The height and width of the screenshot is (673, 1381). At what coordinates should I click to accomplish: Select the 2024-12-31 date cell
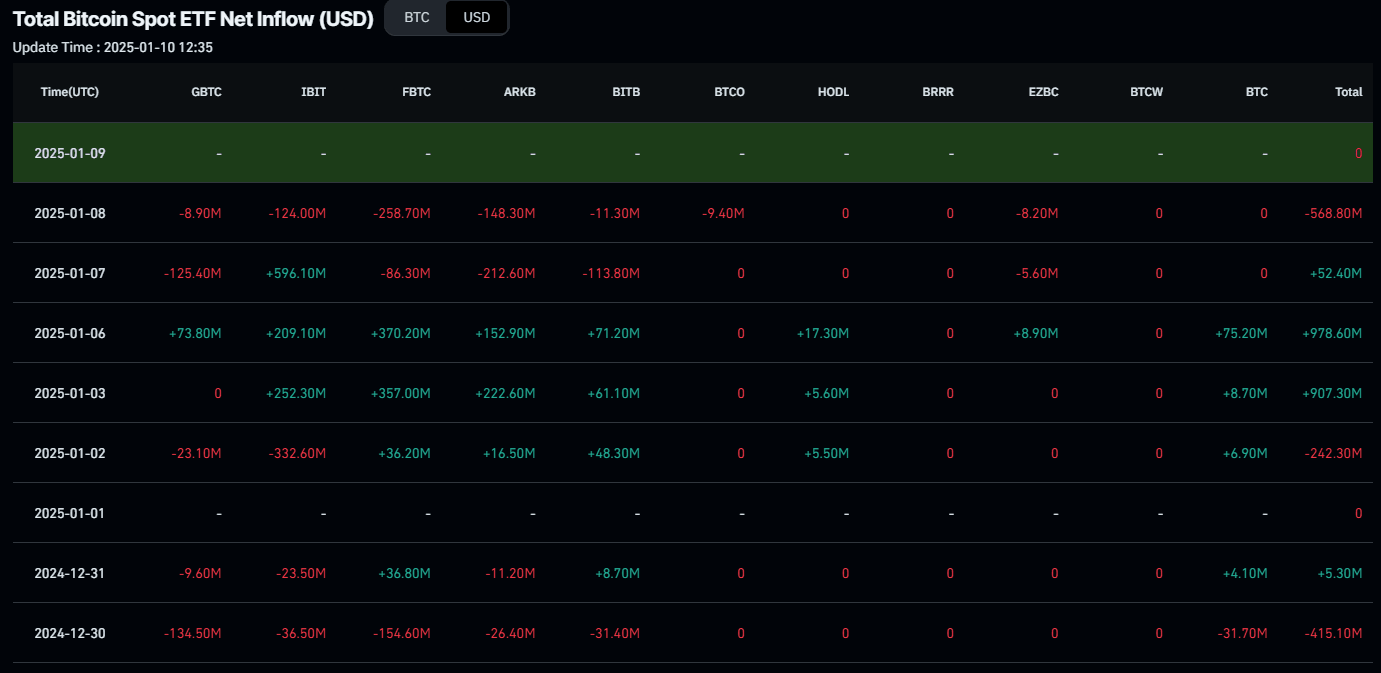pyautogui.click(x=70, y=573)
